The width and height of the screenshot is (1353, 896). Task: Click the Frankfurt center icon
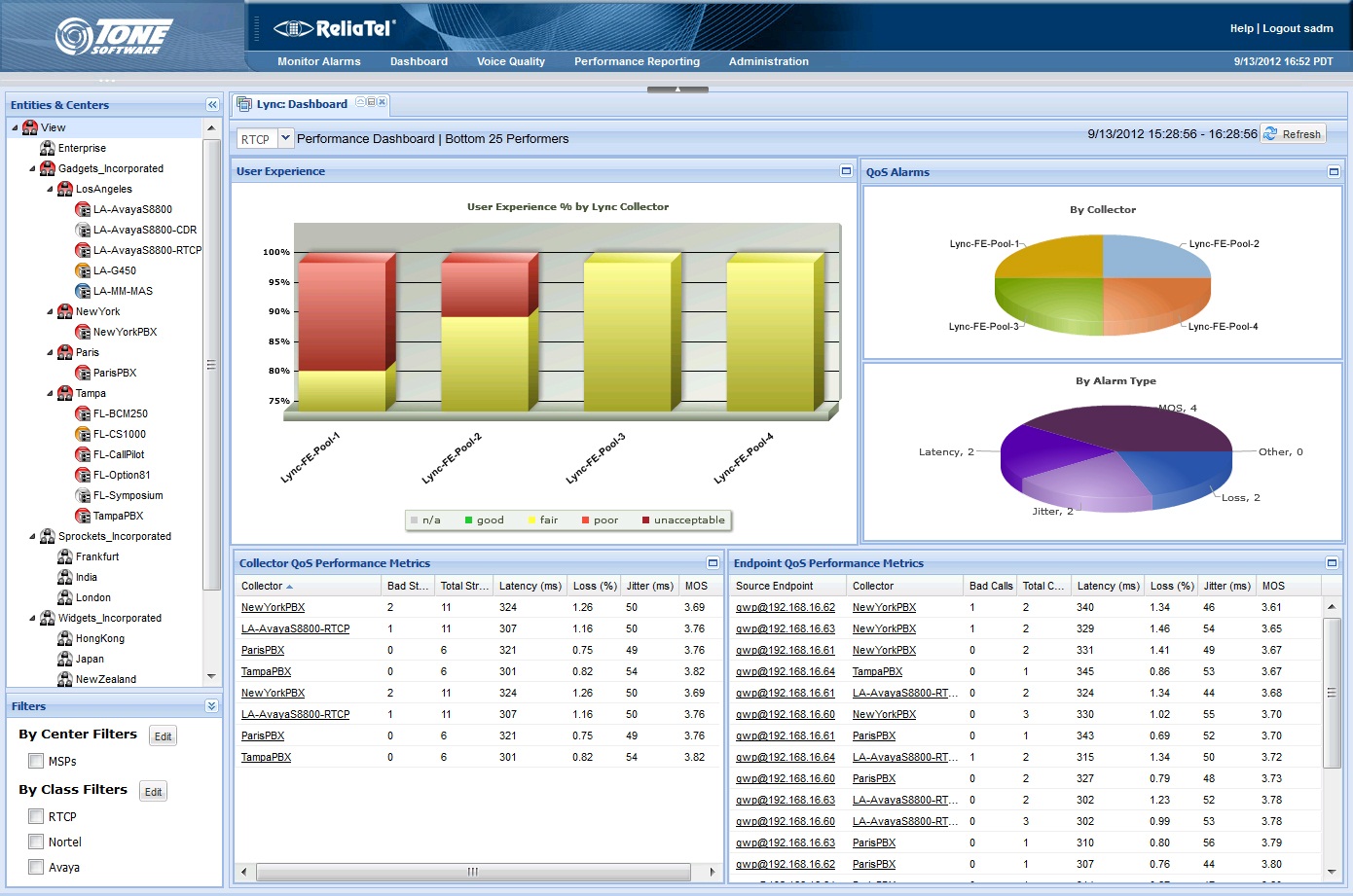(65, 556)
